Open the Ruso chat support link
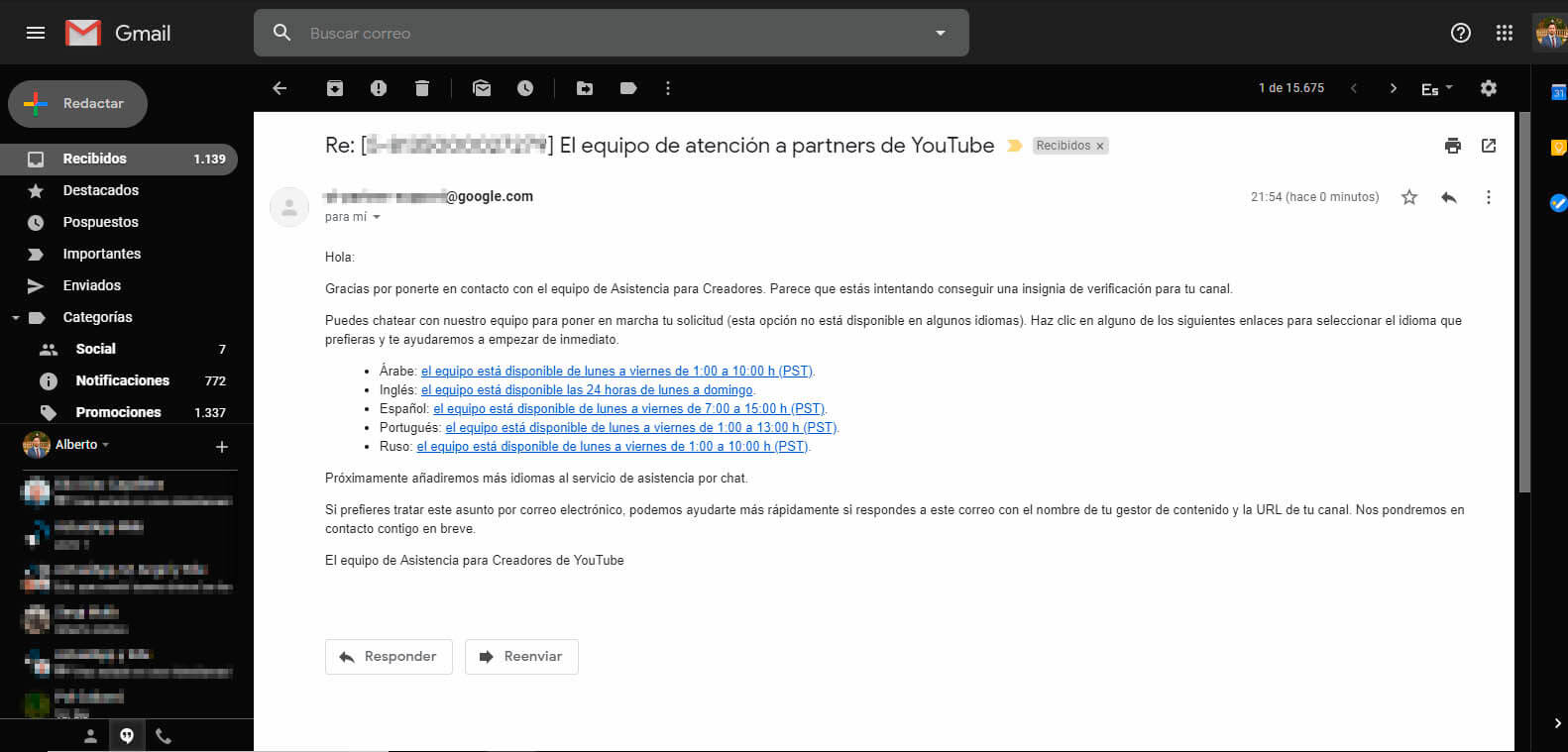 [x=613, y=446]
